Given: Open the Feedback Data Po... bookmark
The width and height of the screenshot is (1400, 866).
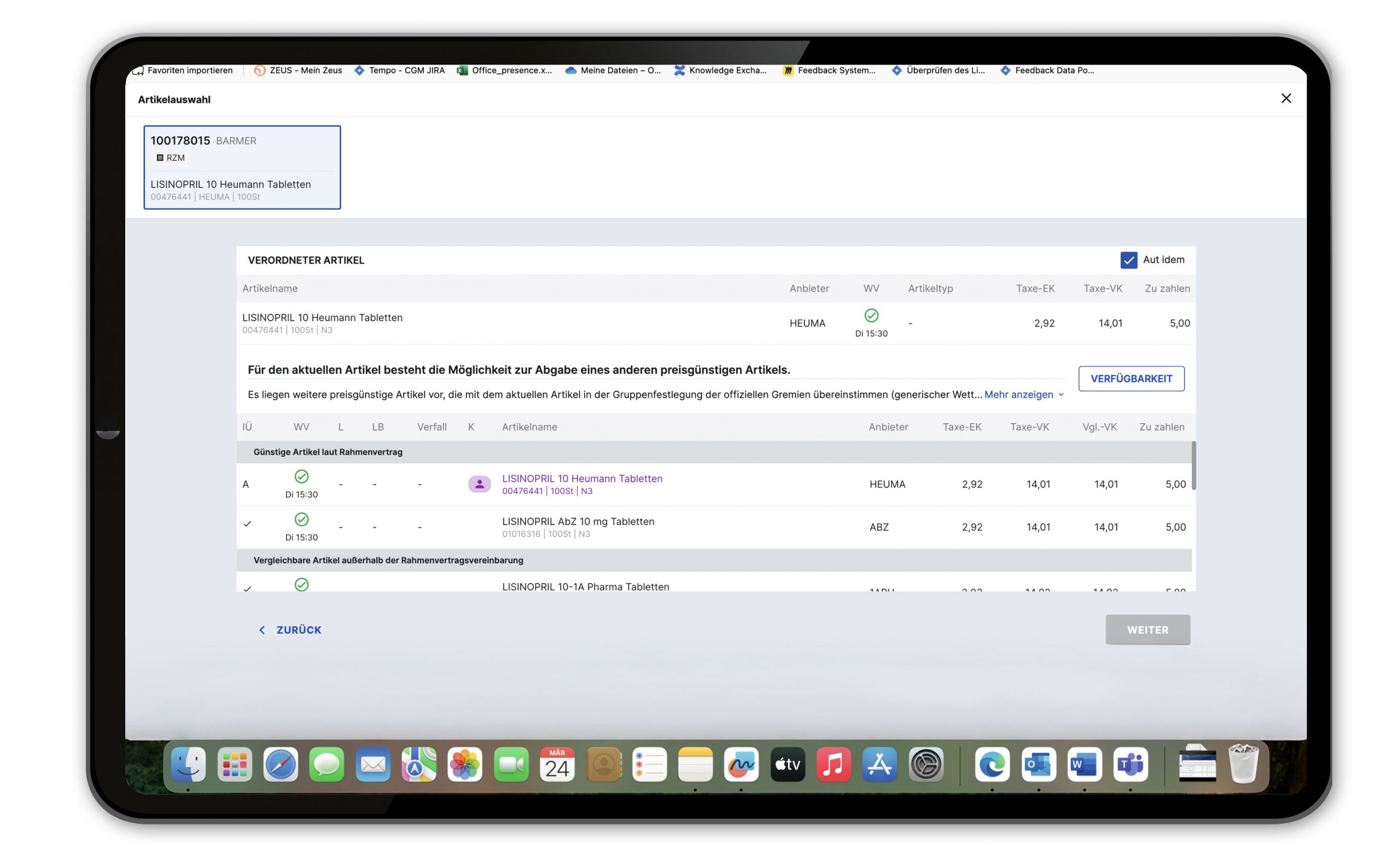Looking at the screenshot, I should (x=1046, y=71).
